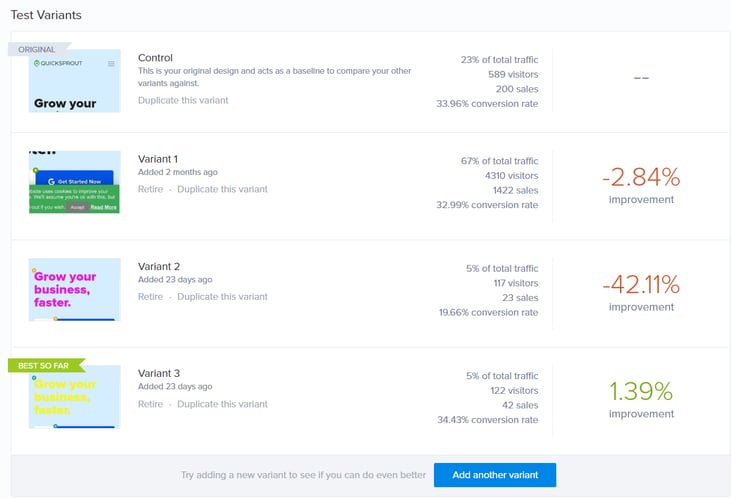The width and height of the screenshot is (731, 499).
Task: Click the -42.11% improvement figure
Action: (x=640, y=285)
